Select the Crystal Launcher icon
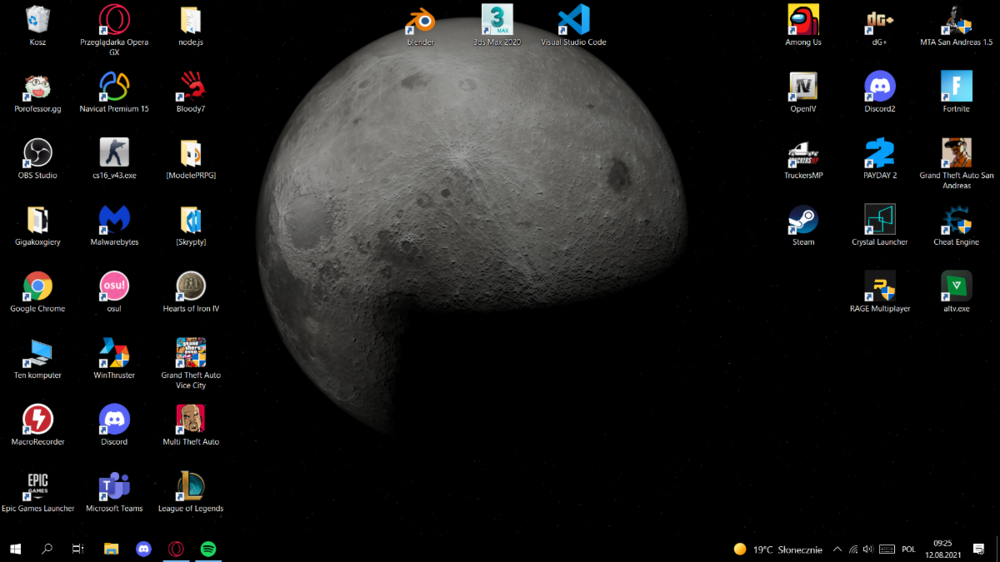The height and width of the screenshot is (562, 1000). click(879, 226)
